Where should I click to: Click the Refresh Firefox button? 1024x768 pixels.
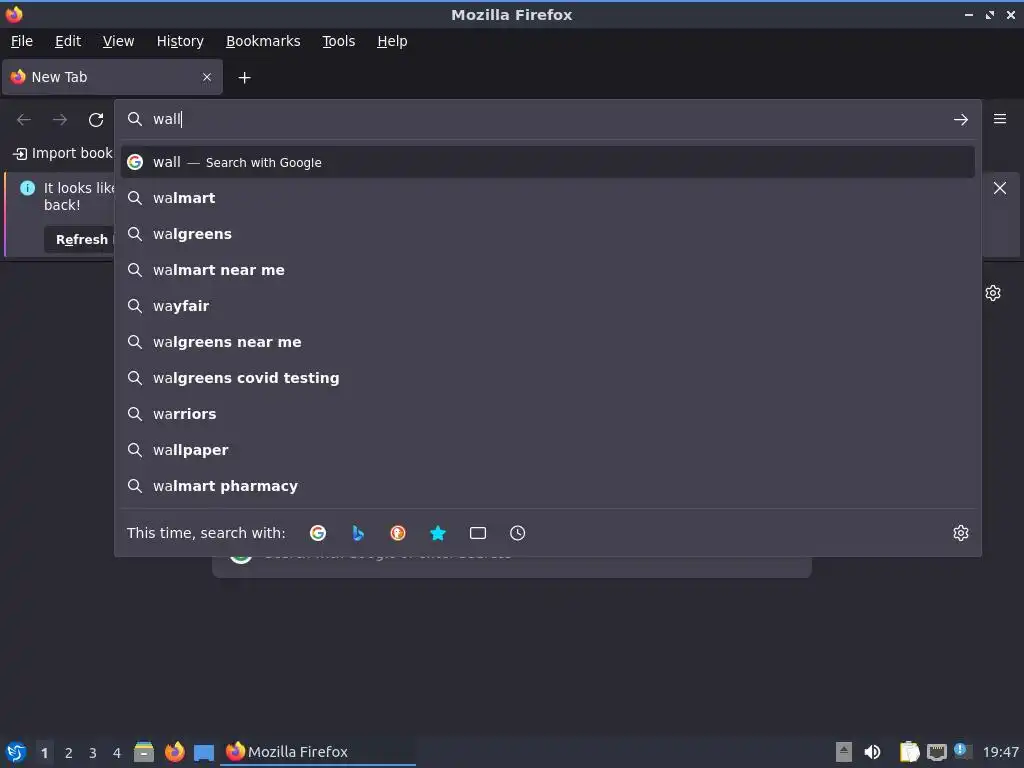[x=80, y=239]
